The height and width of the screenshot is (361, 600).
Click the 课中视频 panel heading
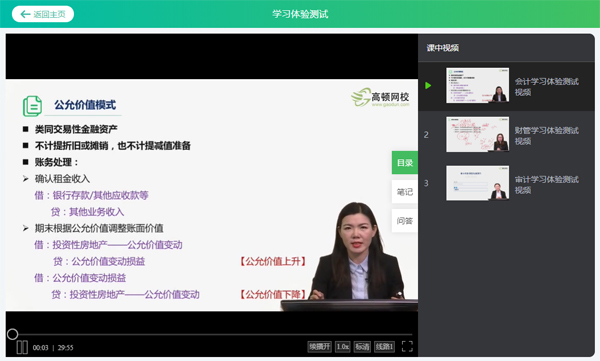[443, 48]
